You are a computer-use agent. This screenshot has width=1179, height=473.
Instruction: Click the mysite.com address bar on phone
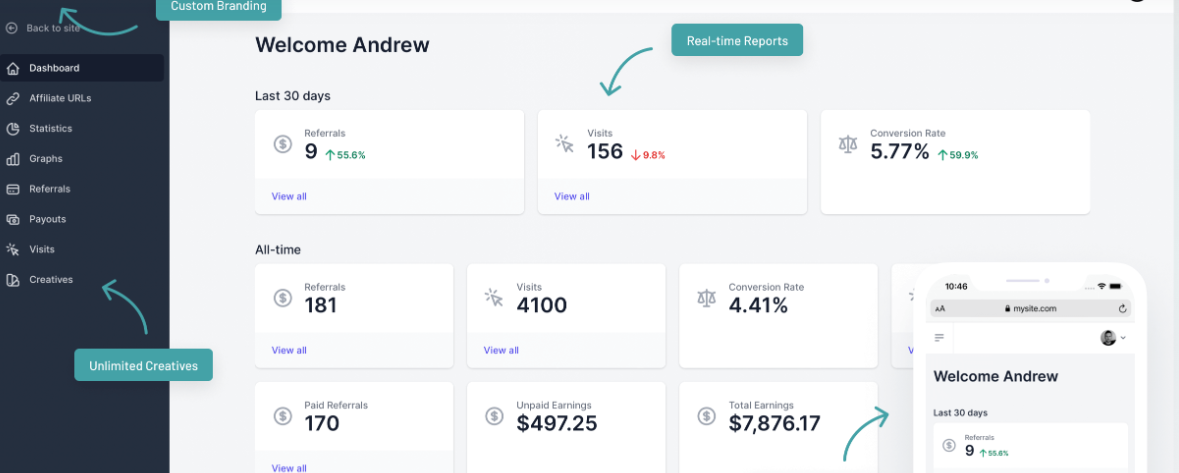click(x=1030, y=308)
